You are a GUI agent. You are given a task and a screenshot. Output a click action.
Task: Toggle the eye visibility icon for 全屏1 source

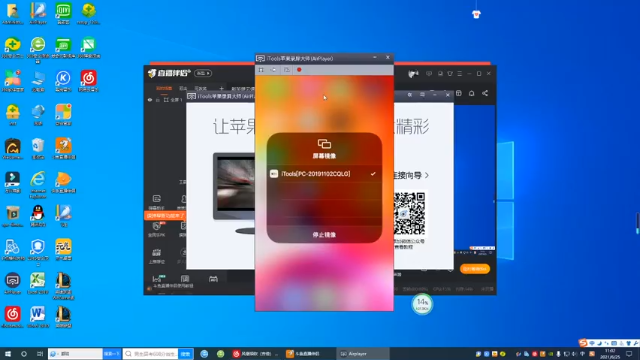[x=150, y=100]
